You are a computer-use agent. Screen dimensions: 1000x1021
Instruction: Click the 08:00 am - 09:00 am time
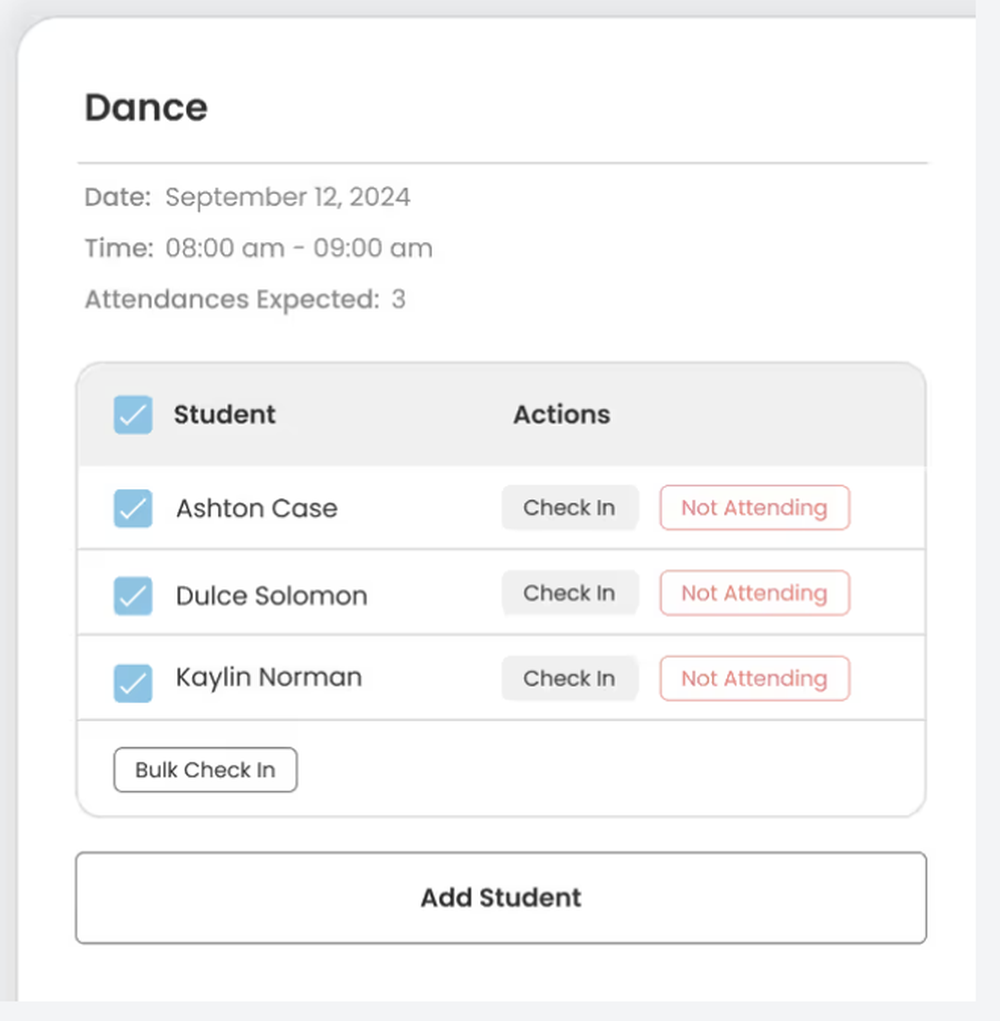[x=298, y=248]
